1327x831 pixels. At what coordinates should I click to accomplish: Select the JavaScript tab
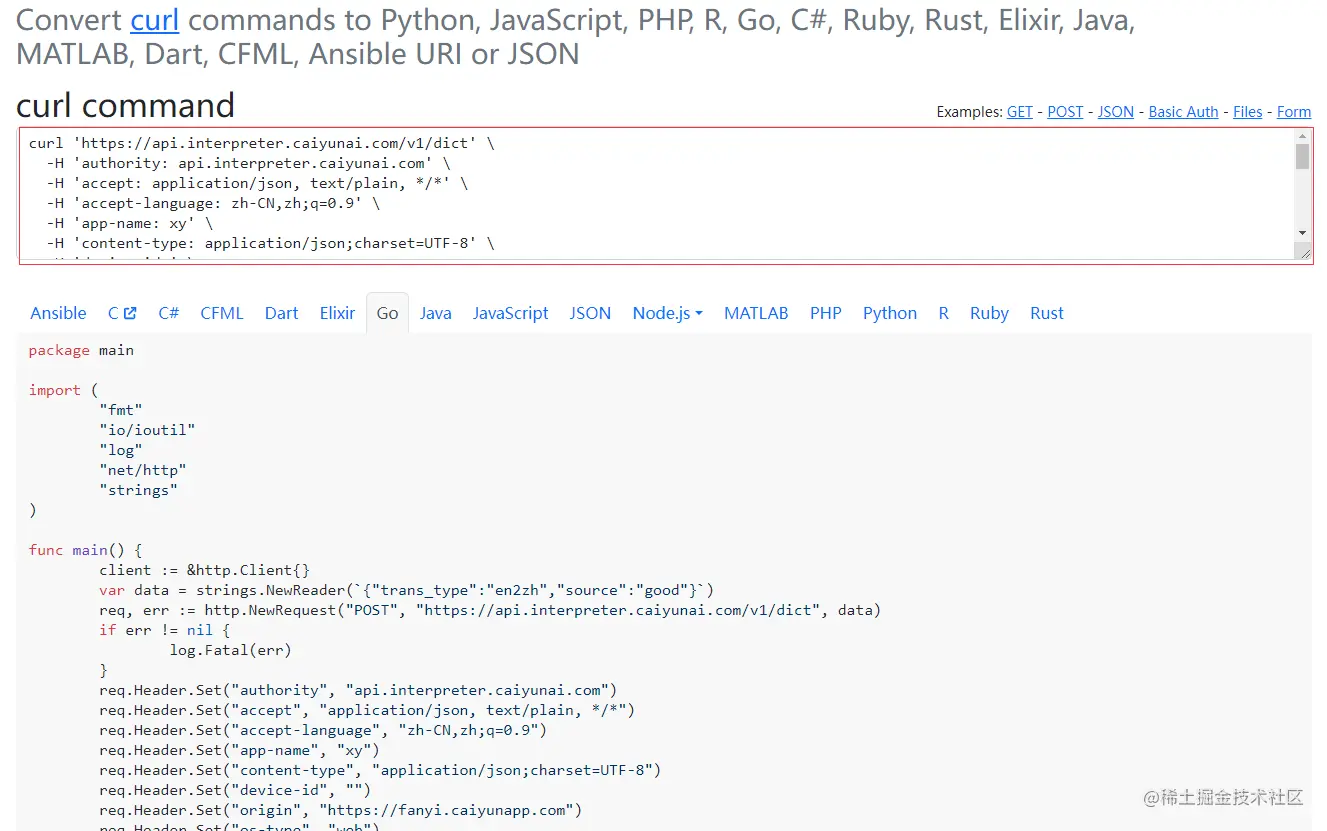[x=510, y=313]
